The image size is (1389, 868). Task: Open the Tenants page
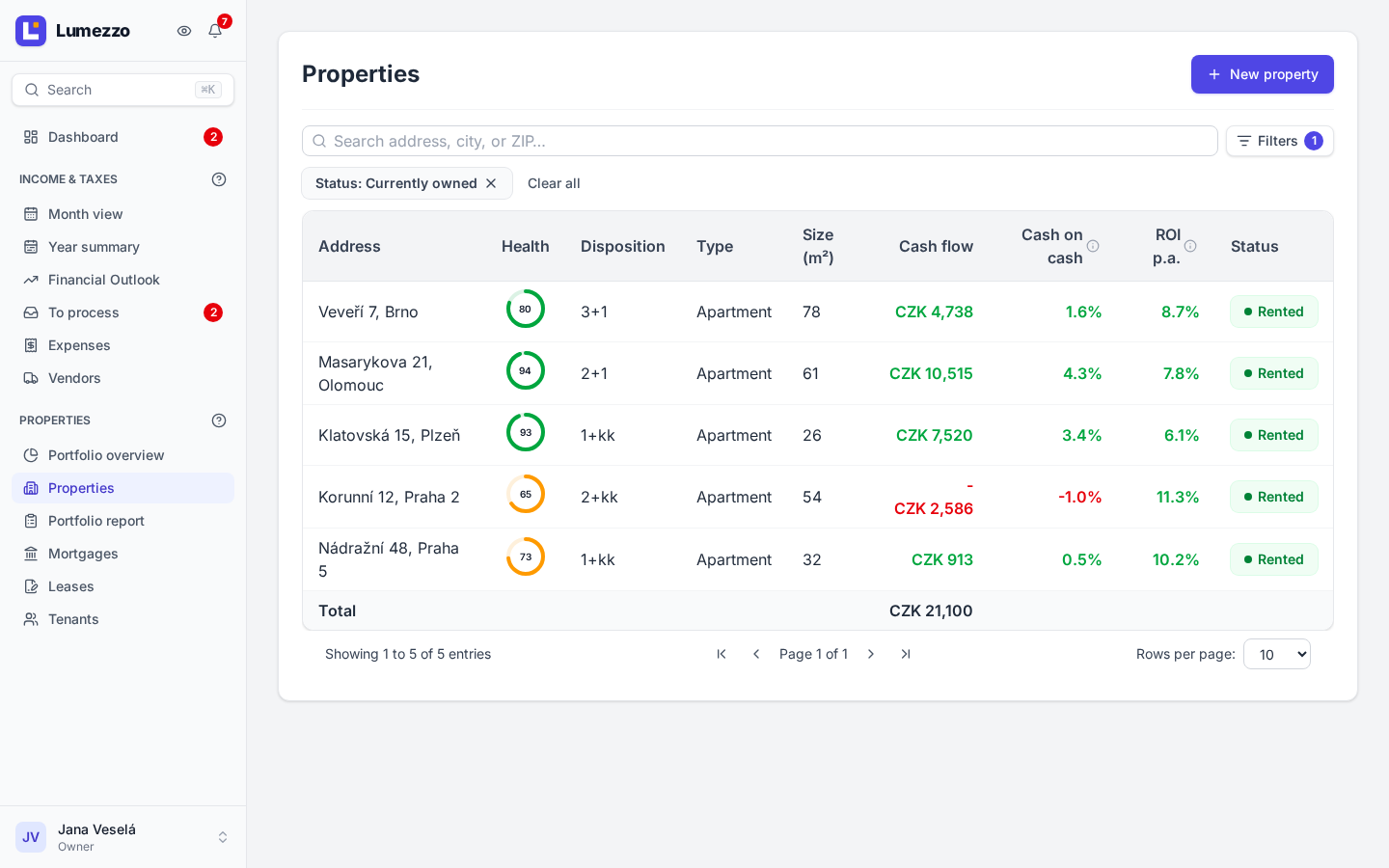tap(123, 619)
